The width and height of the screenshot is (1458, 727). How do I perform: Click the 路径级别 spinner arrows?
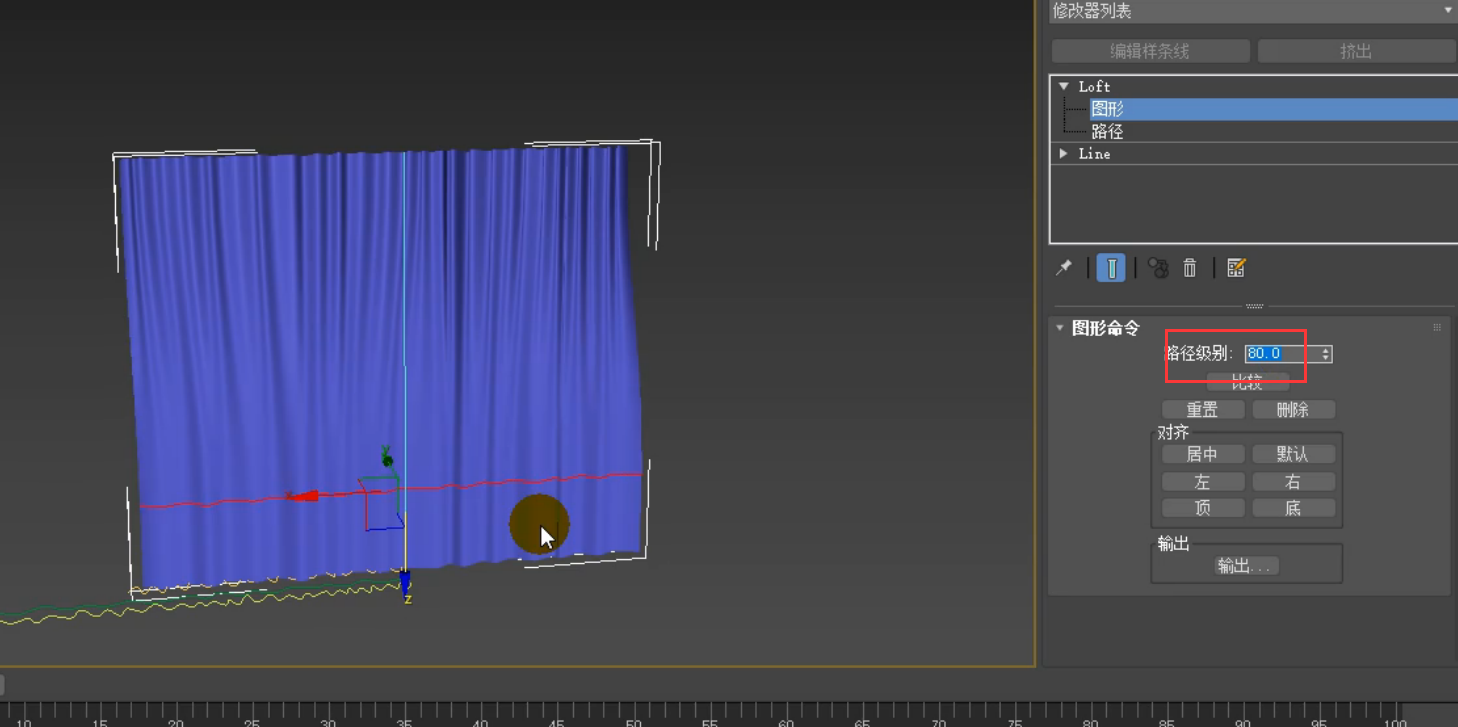[x=1326, y=354]
